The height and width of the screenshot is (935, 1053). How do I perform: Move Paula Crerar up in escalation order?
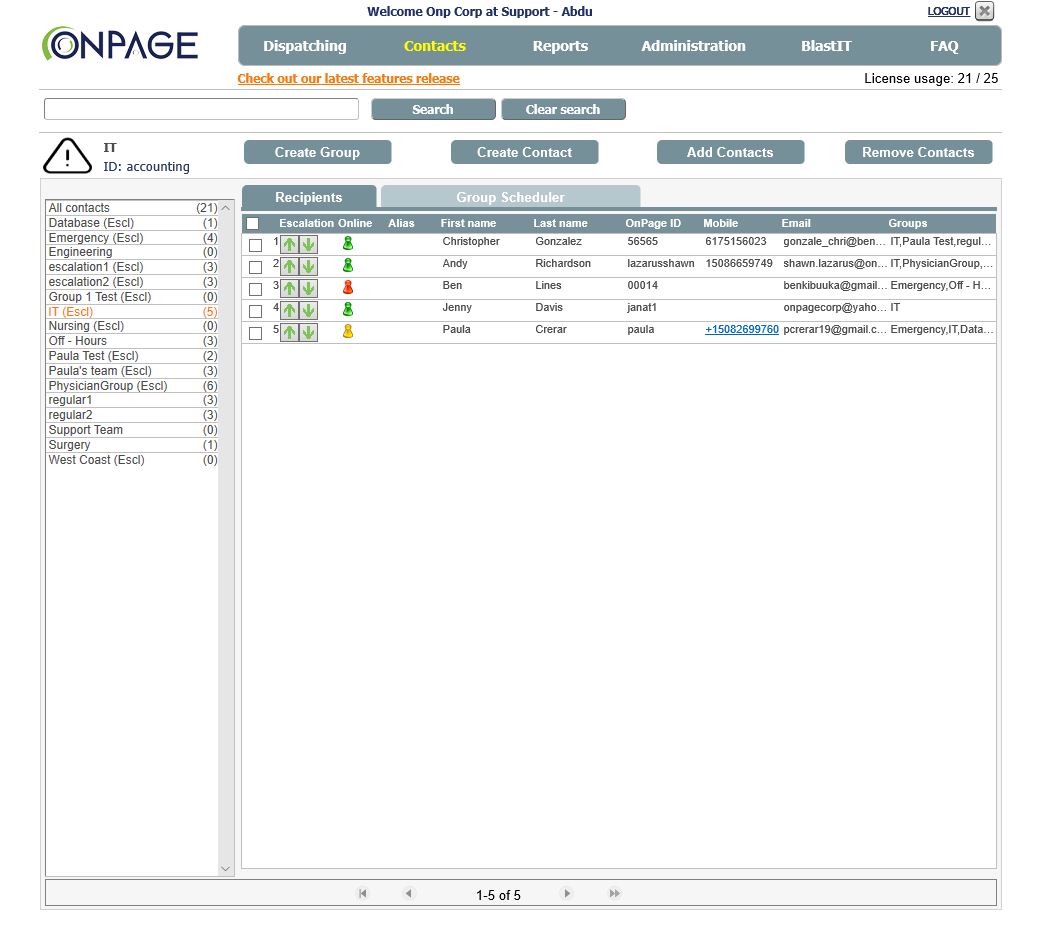[289, 332]
